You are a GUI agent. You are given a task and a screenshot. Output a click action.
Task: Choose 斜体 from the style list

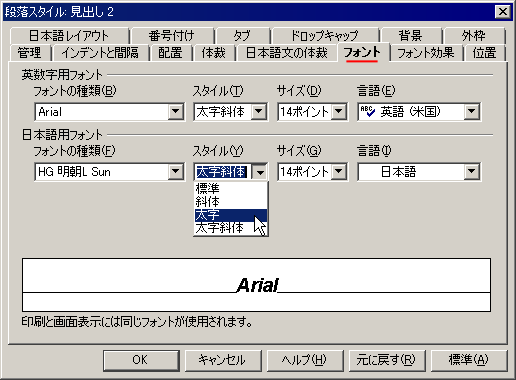coord(231,202)
